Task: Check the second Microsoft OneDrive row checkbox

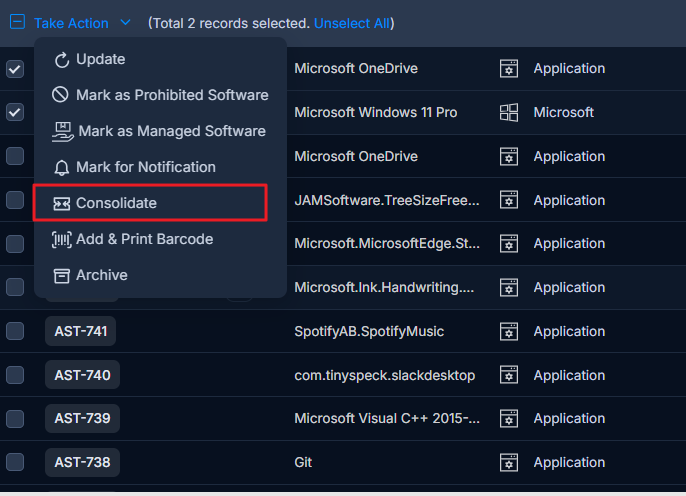Action: tap(15, 156)
